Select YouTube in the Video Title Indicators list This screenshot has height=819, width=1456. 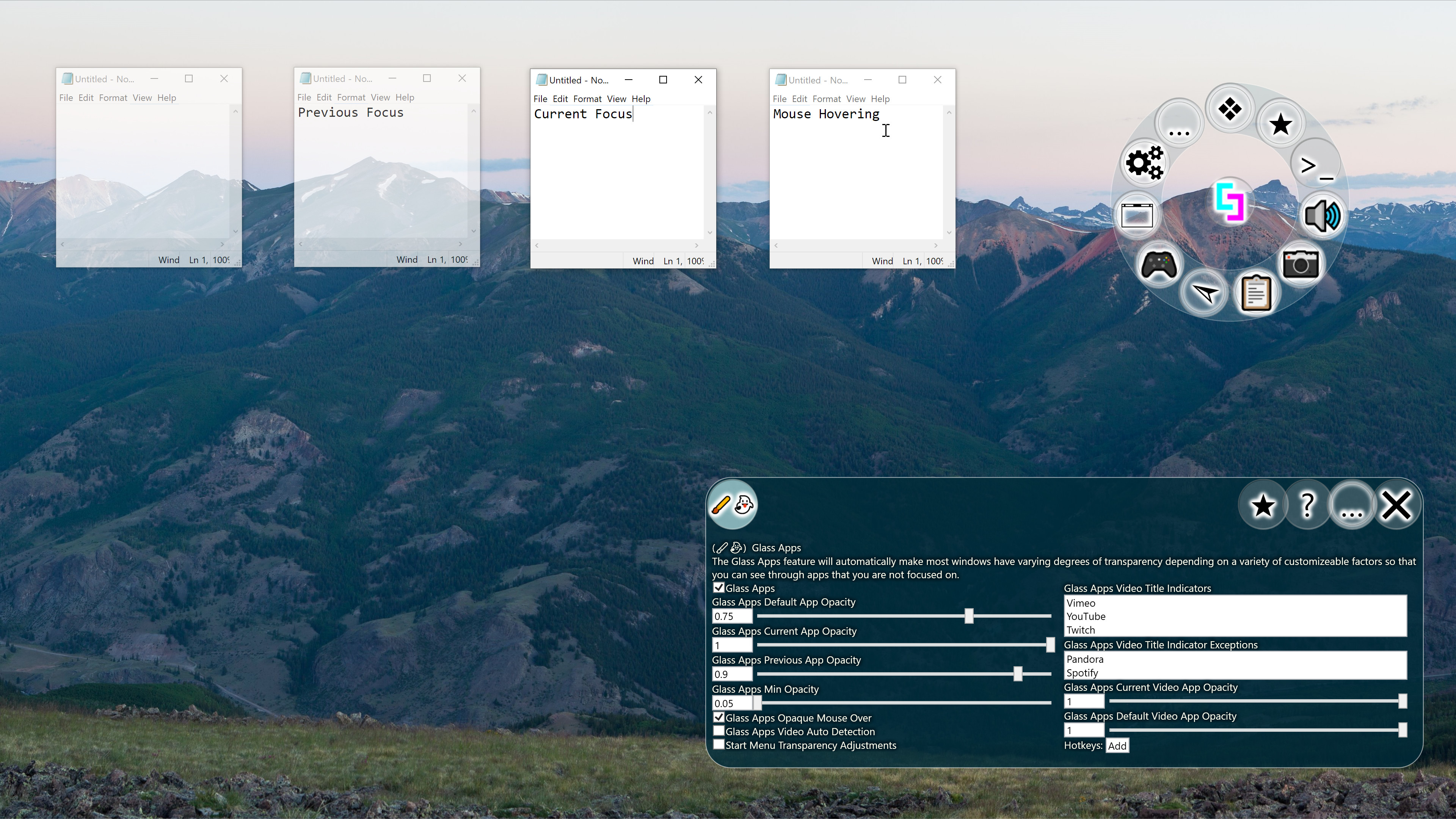pyautogui.click(x=1086, y=616)
